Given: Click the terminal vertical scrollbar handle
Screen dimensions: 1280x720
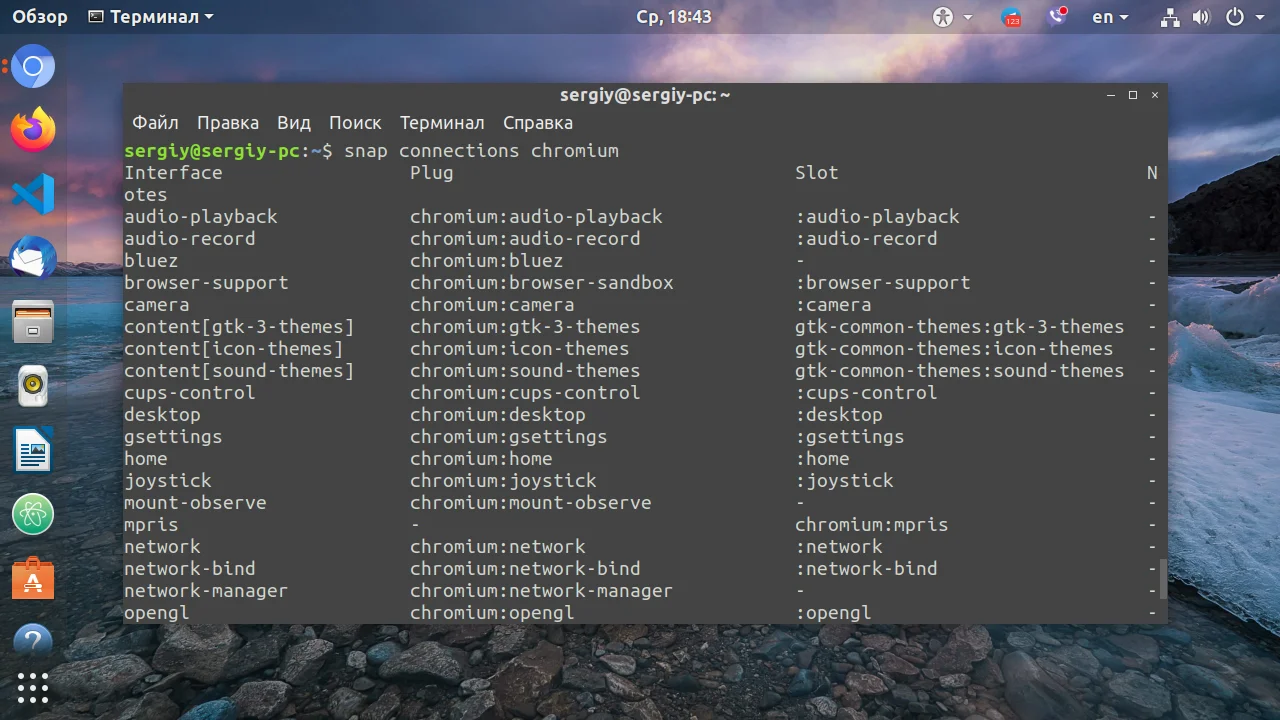Looking at the screenshot, I should pos(1162,580).
